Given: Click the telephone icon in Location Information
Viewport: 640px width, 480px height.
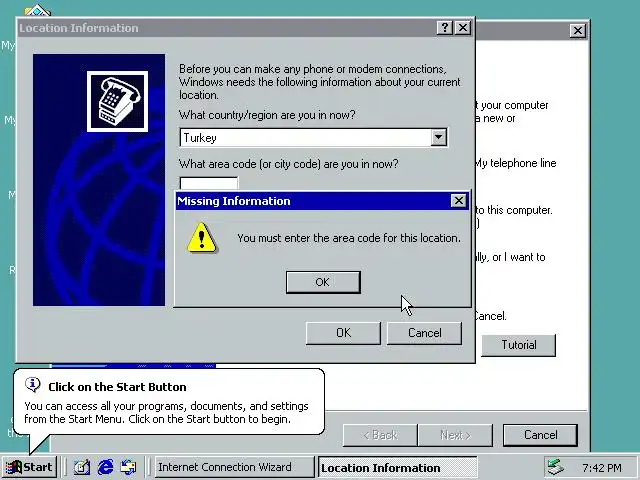Looking at the screenshot, I should pos(118,101).
